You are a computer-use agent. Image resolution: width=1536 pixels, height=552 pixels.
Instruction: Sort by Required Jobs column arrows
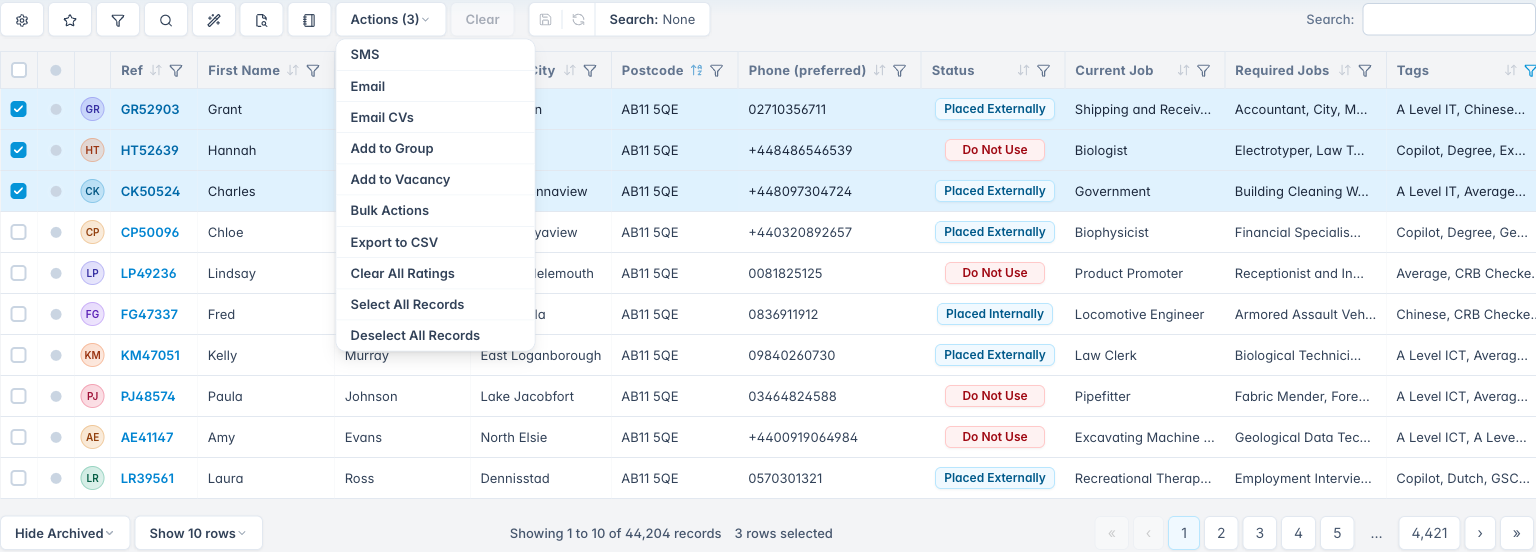tap(1345, 71)
